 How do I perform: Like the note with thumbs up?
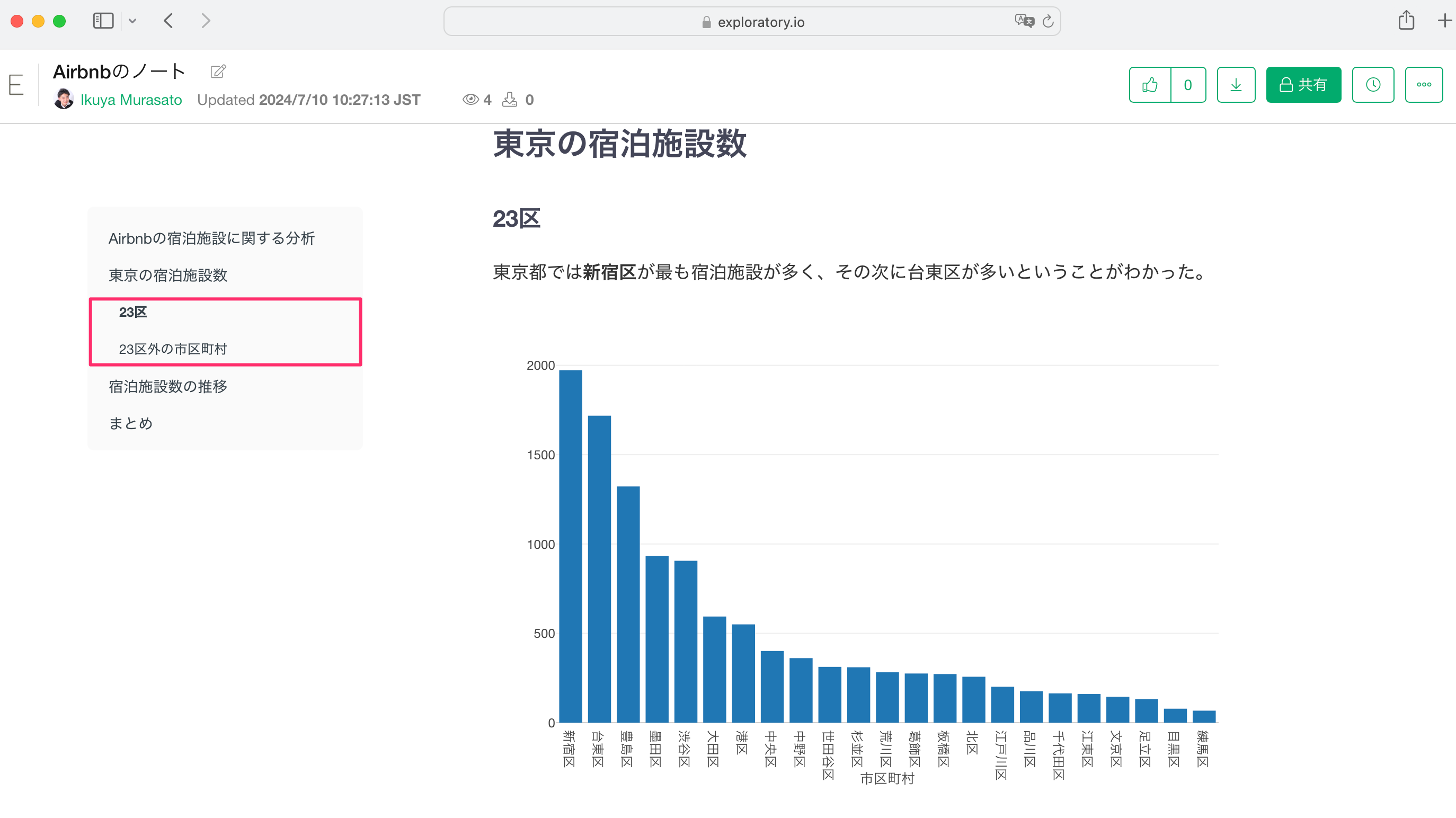pos(1150,85)
